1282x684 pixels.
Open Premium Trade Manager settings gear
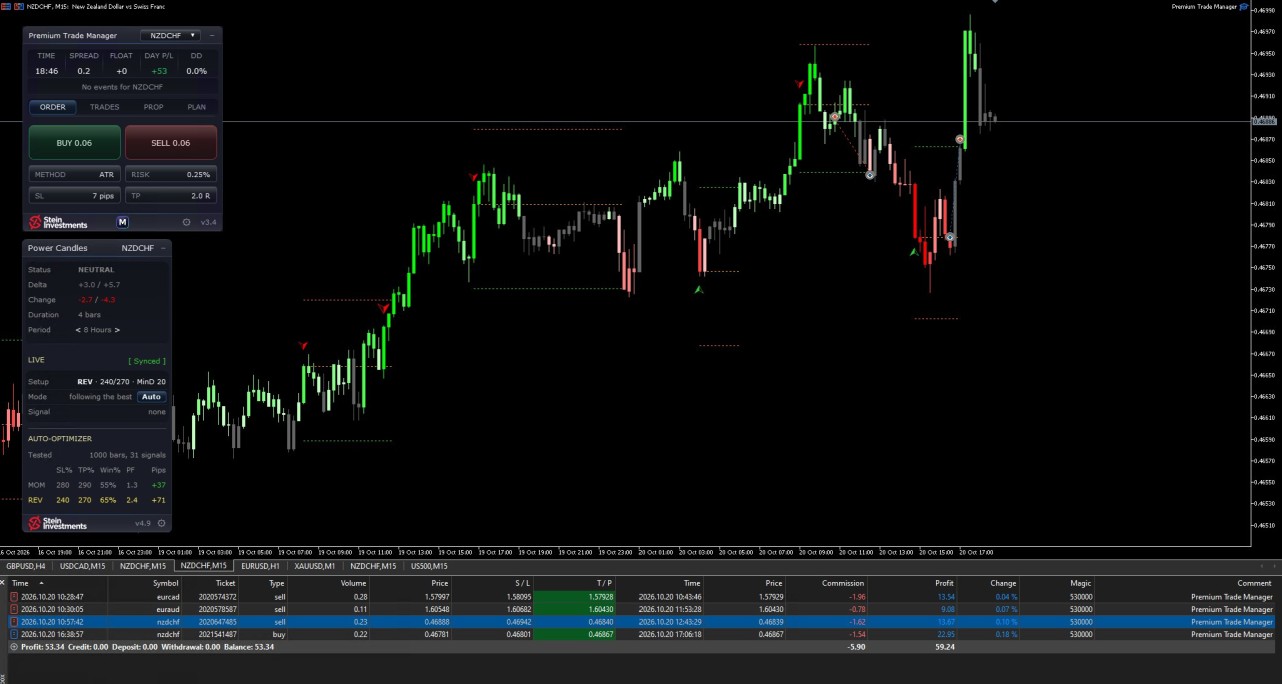186,222
